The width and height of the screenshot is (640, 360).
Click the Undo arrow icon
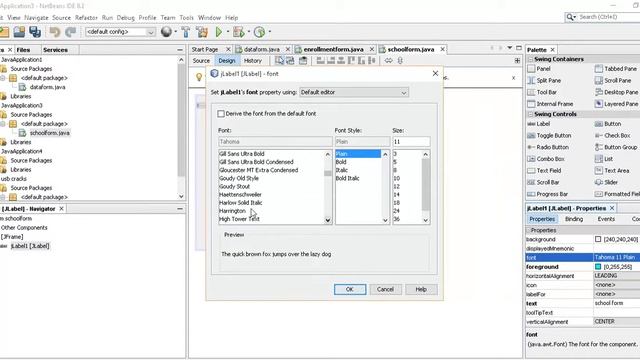55,32
